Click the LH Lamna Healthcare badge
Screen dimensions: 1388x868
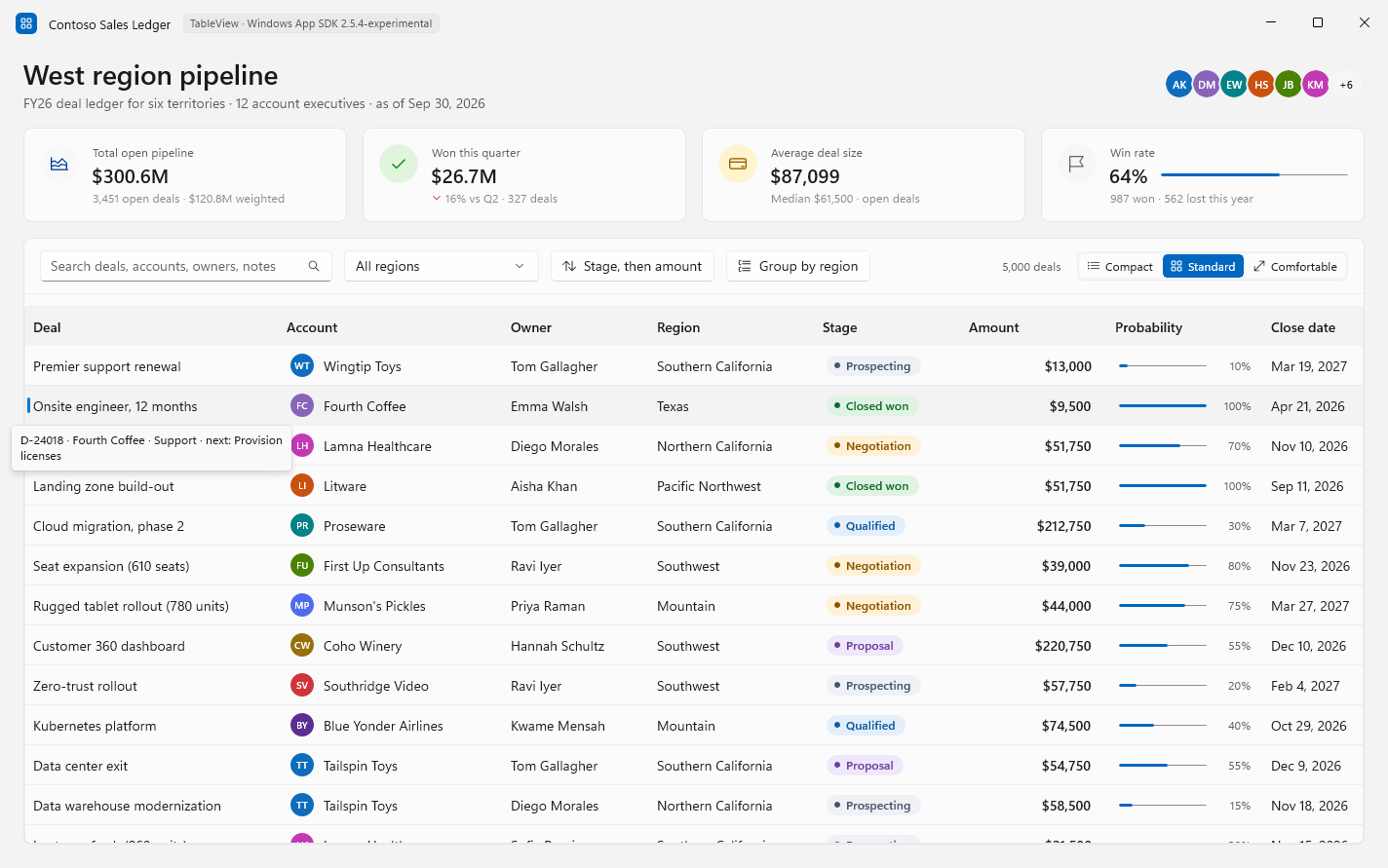pos(303,446)
